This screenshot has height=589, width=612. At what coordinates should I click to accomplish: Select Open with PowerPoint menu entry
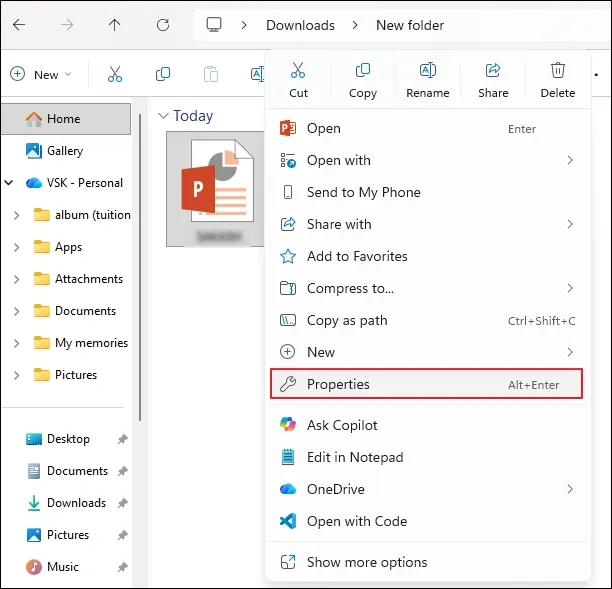[427, 128]
